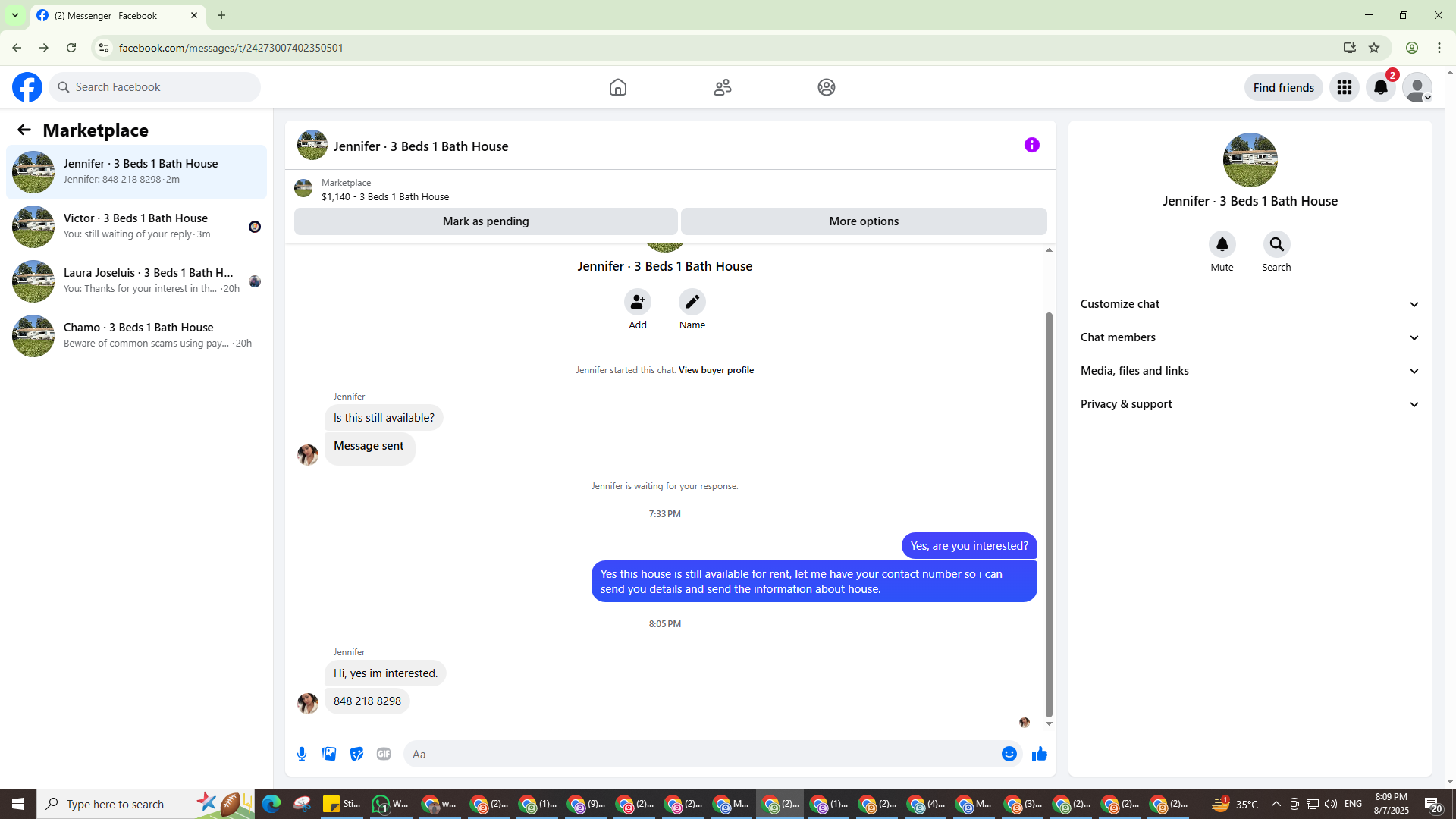Screen dimensions: 1456x819
Task: Search in conversation magnifier icon
Action: [x=1277, y=244]
